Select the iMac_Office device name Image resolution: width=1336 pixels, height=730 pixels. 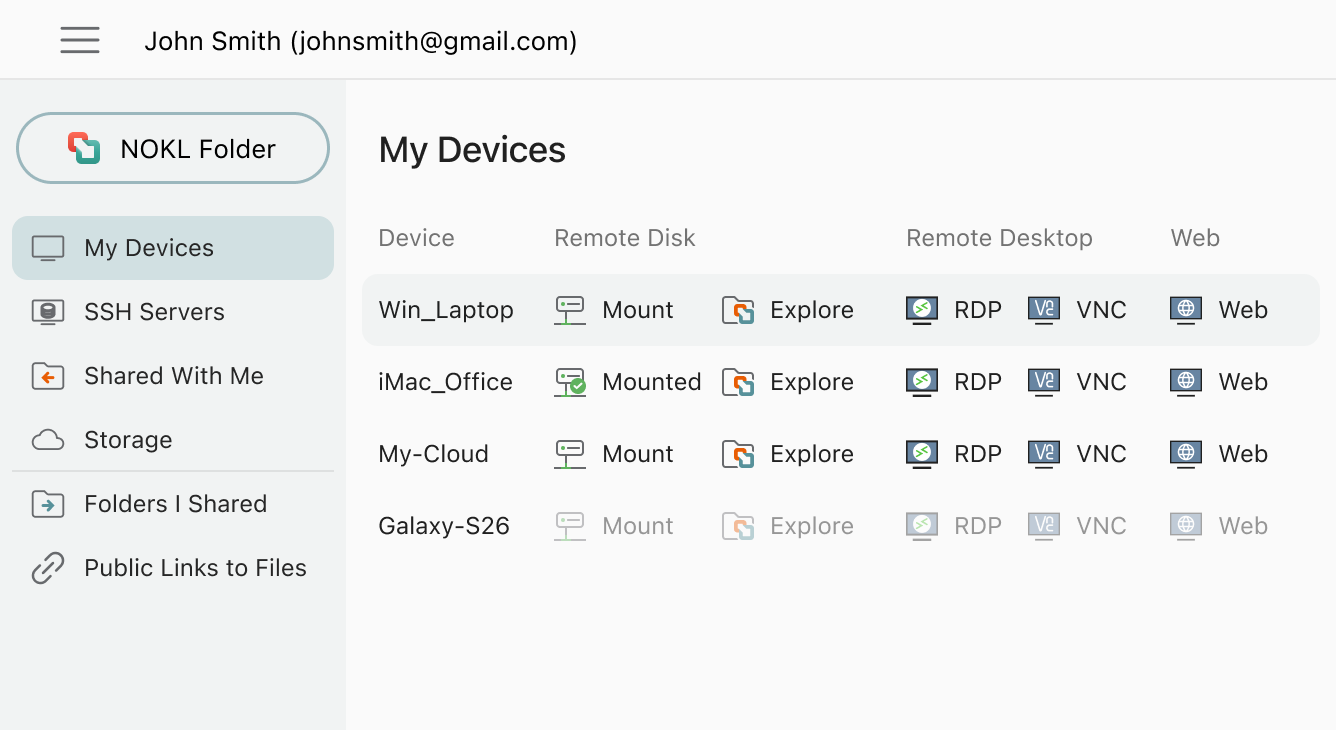click(x=446, y=382)
